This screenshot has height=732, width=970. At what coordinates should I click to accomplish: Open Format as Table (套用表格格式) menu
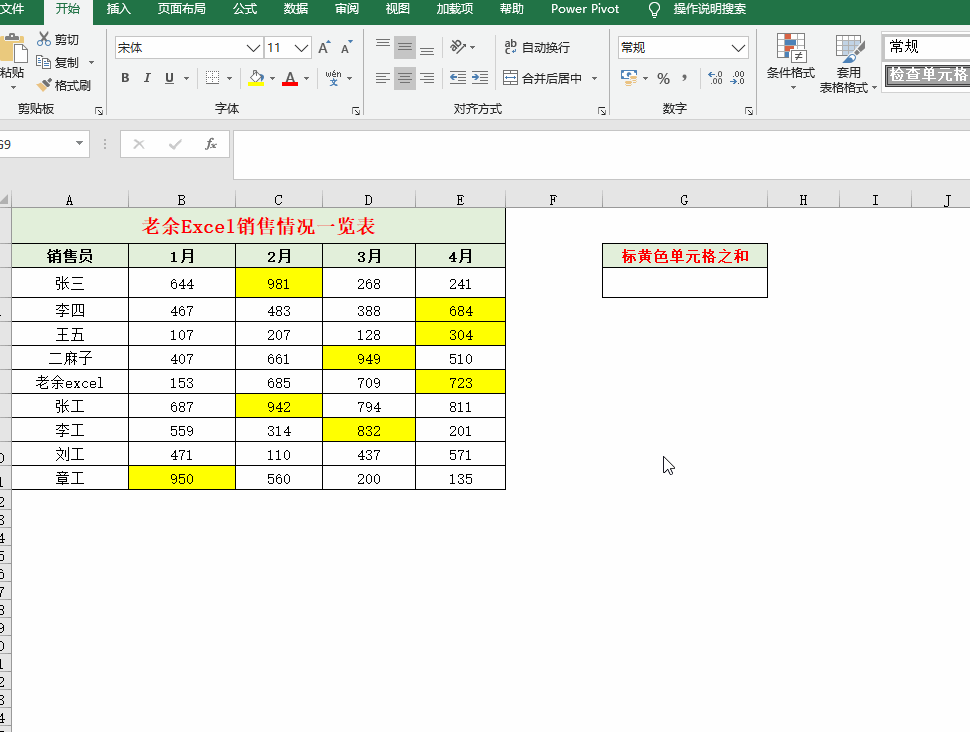coord(848,63)
